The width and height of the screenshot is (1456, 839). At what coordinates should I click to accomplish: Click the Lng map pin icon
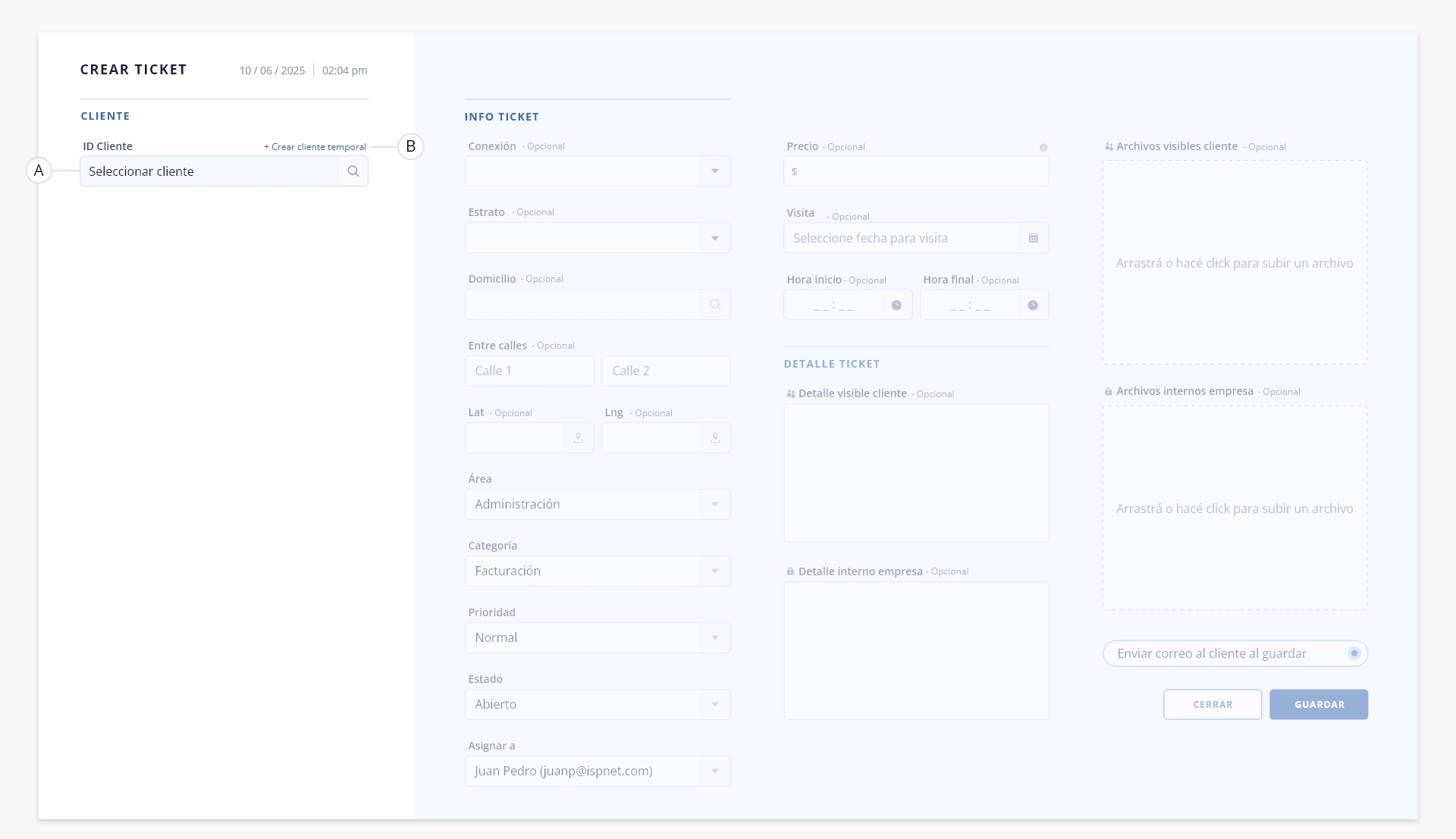715,438
